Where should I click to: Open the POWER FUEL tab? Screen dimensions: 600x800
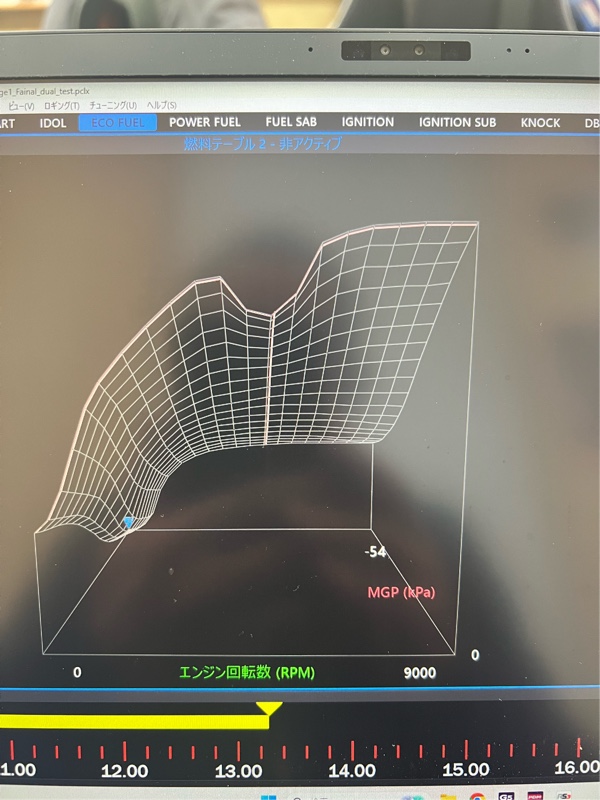tap(205, 122)
